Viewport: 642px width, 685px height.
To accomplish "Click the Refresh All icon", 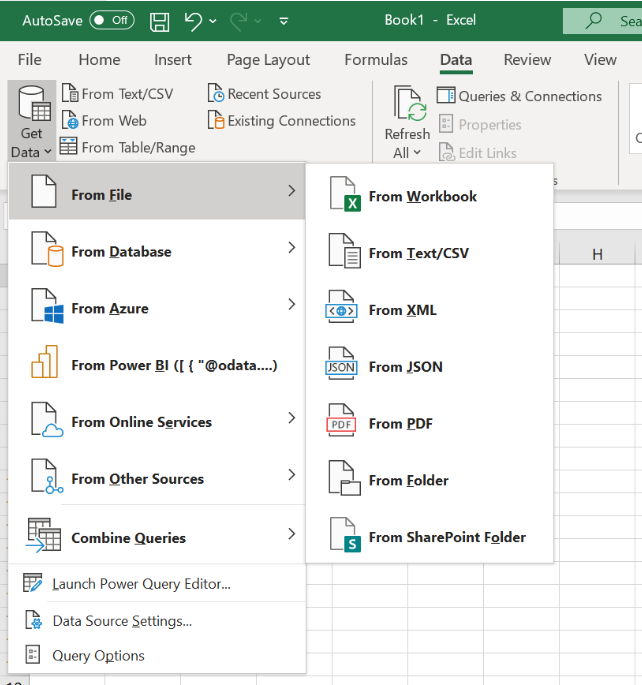I will coord(411,104).
